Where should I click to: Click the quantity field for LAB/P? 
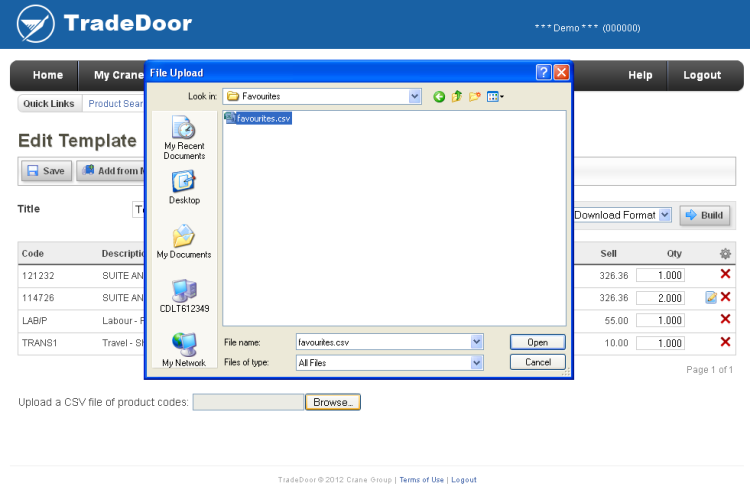[660, 320]
